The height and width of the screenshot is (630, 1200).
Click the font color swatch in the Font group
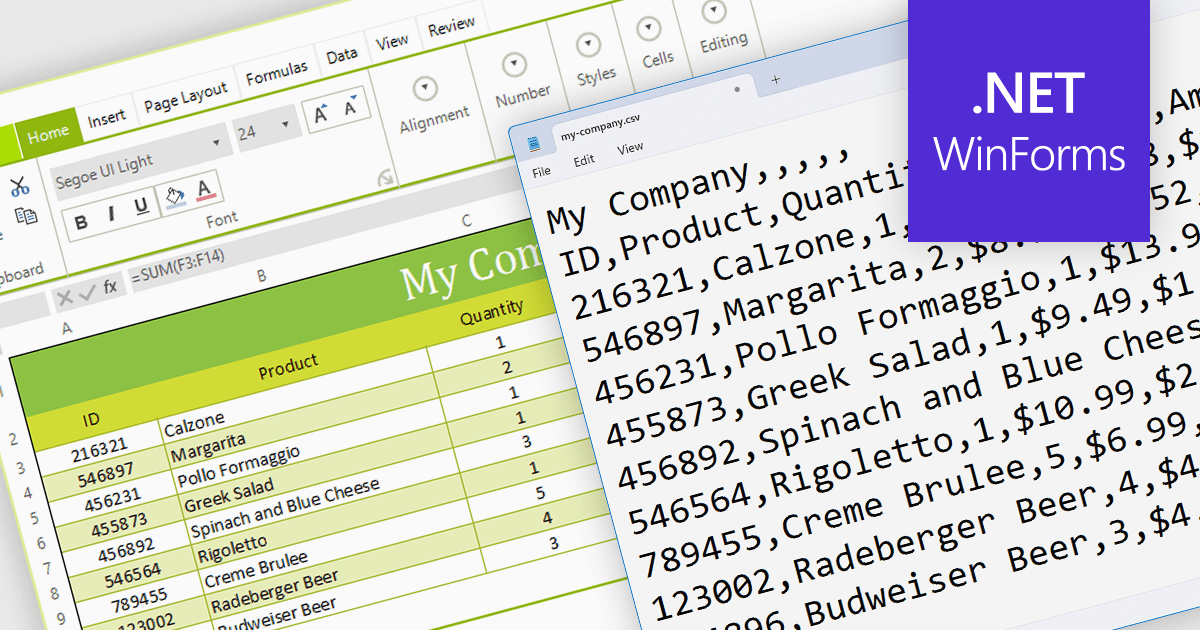pyautogui.click(x=203, y=190)
